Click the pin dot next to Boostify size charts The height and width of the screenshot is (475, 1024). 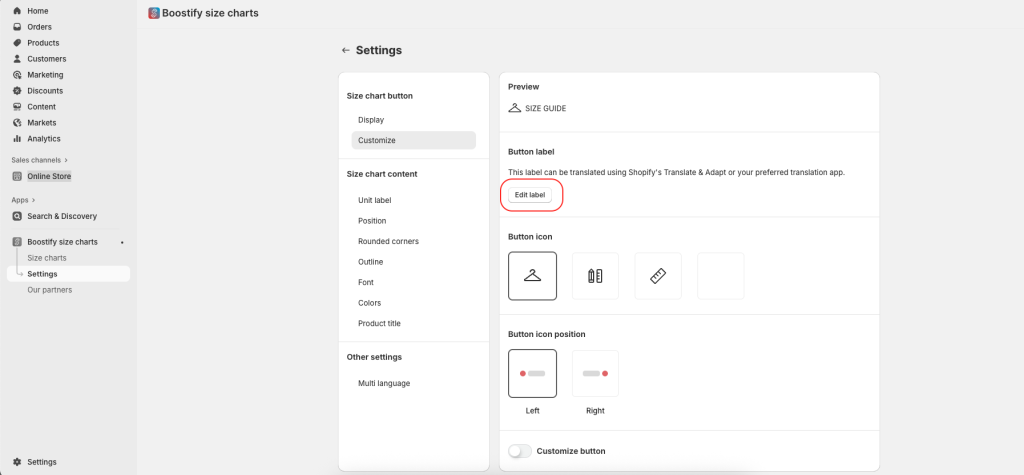[121, 242]
